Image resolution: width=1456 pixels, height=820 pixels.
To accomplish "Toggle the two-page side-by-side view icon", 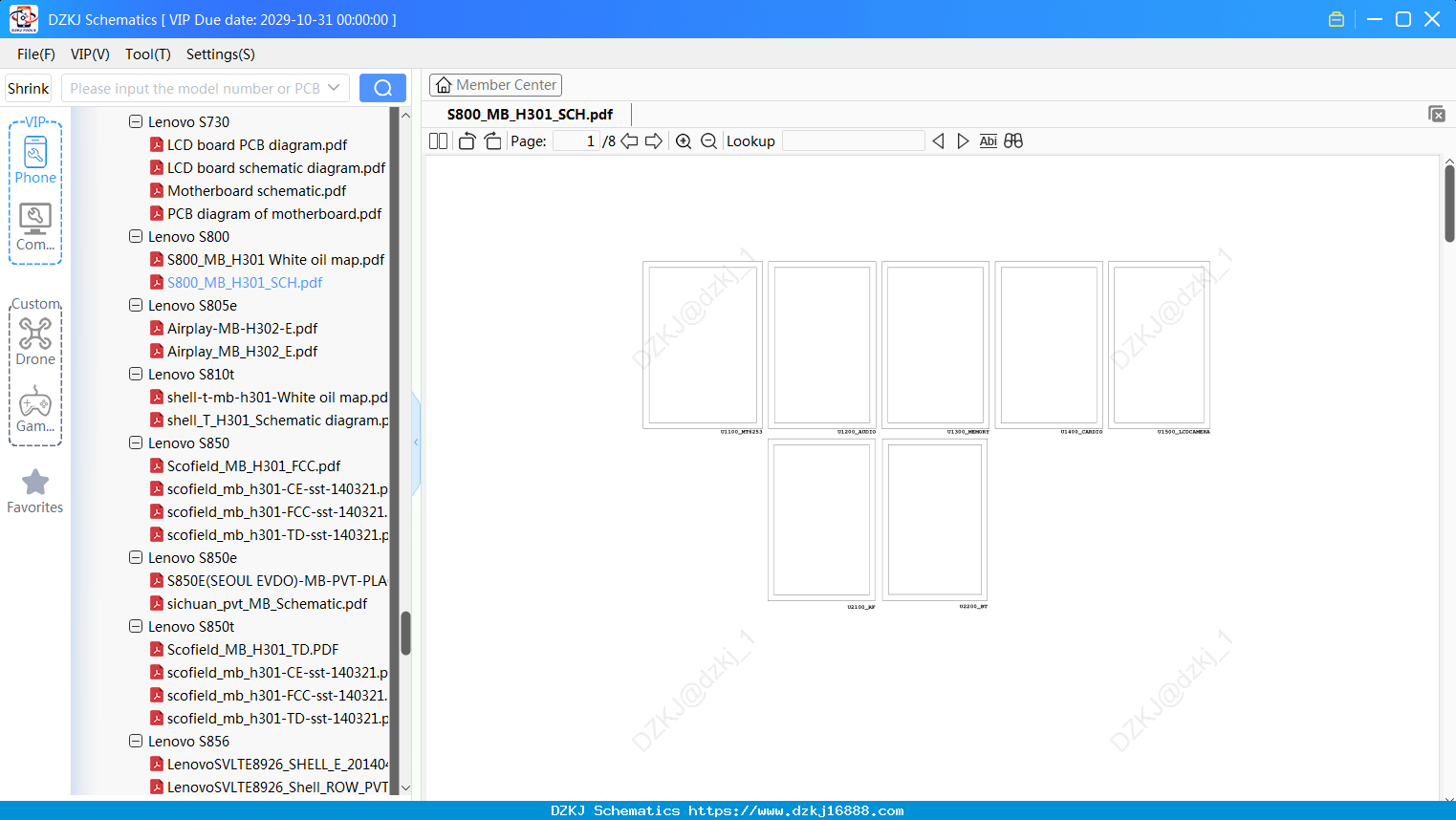I will (x=438, y=141).
